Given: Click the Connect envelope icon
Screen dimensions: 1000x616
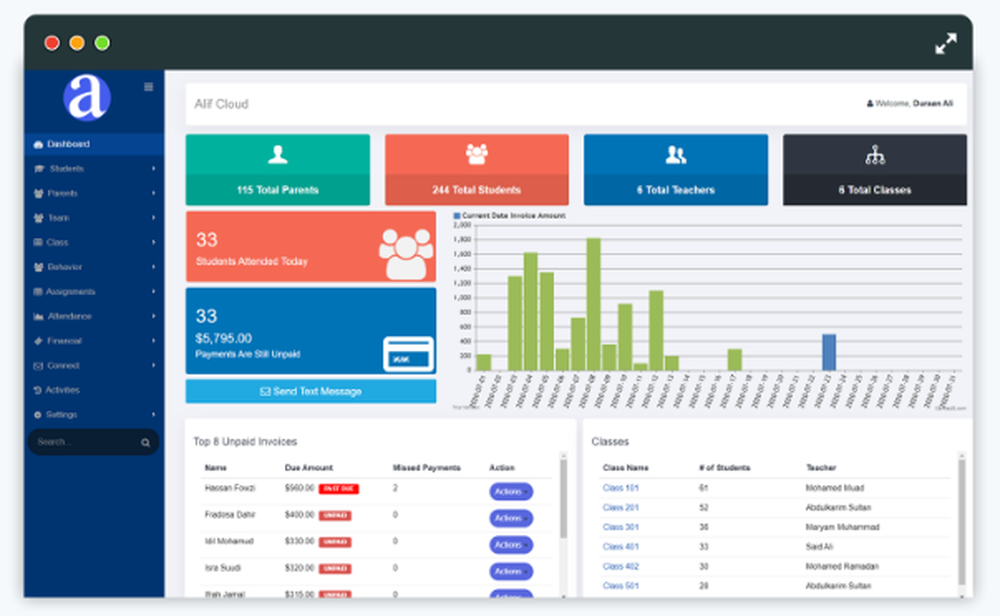Looking at the screenshot, I should [x=38, y=365].
